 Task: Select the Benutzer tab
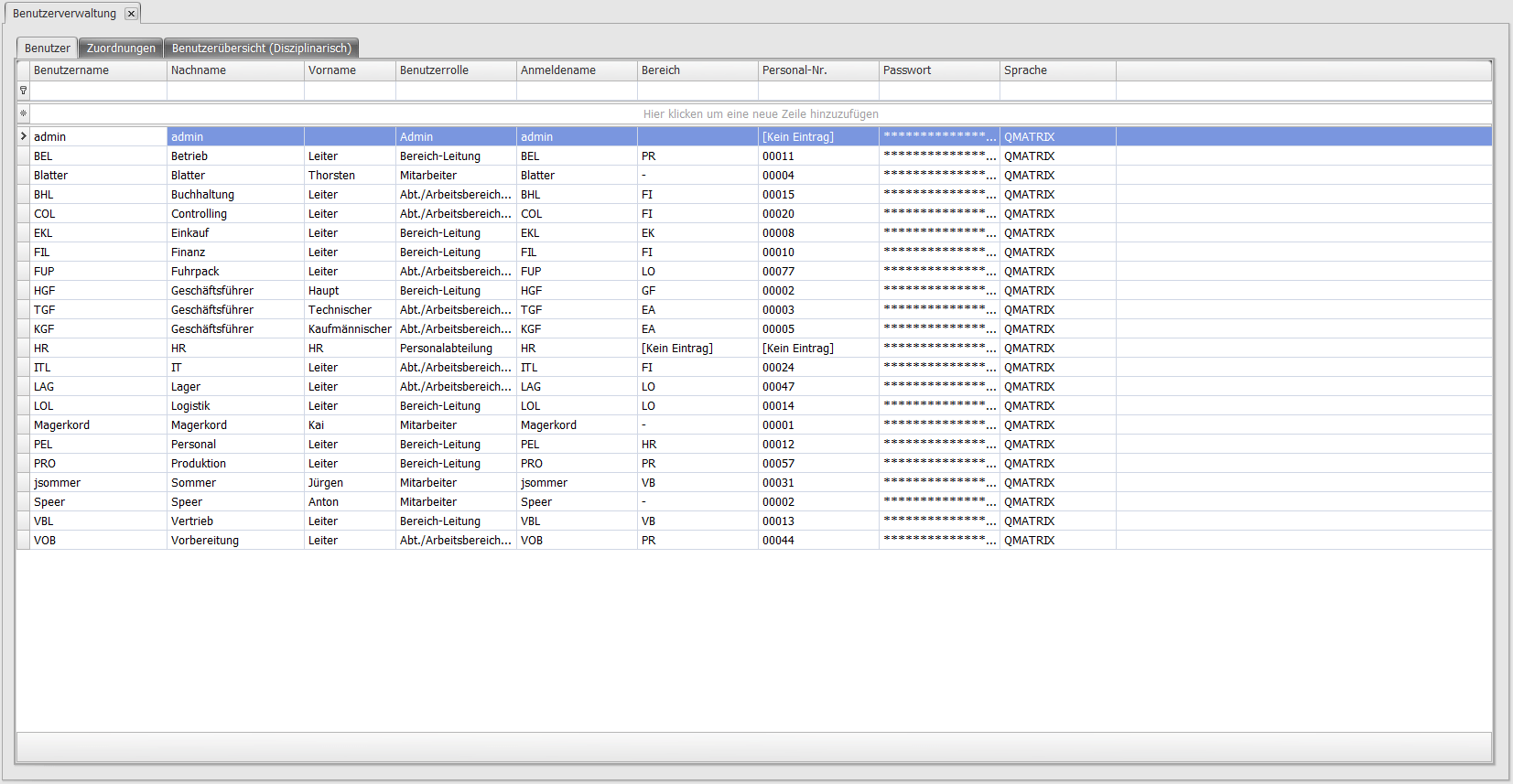(47, 48)
